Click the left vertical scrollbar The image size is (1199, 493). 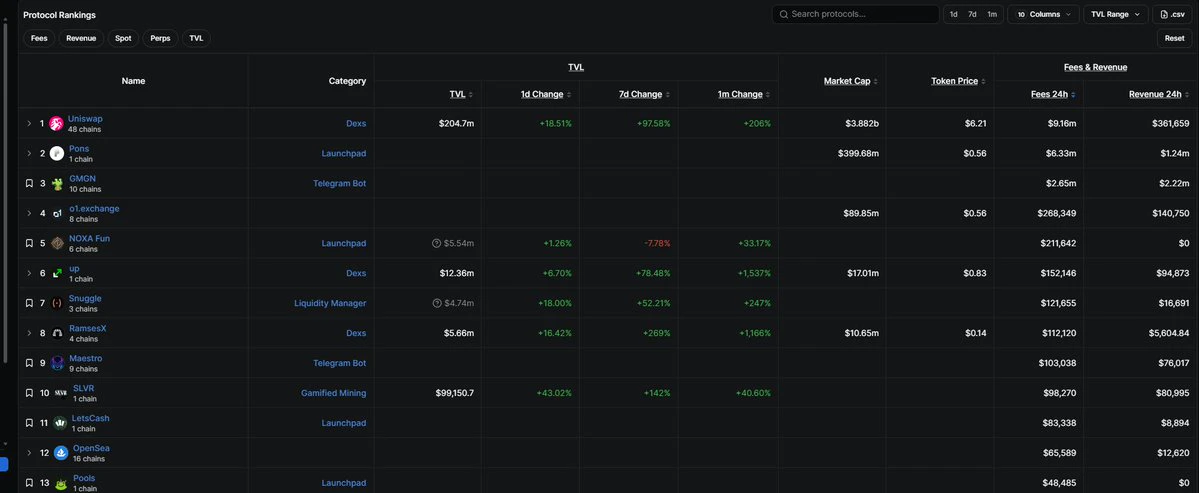coord(6,191)
